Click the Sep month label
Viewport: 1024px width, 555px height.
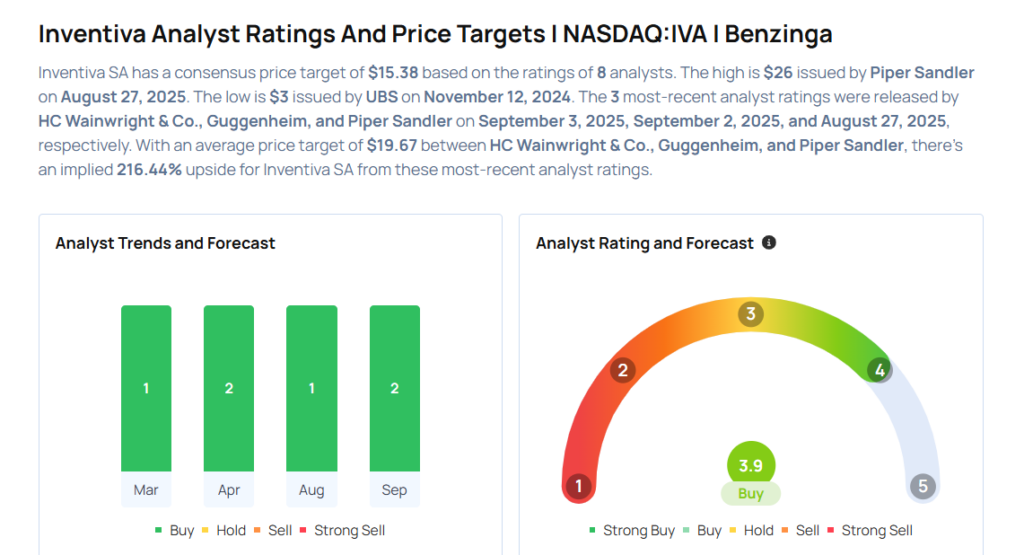coord(394,490)
